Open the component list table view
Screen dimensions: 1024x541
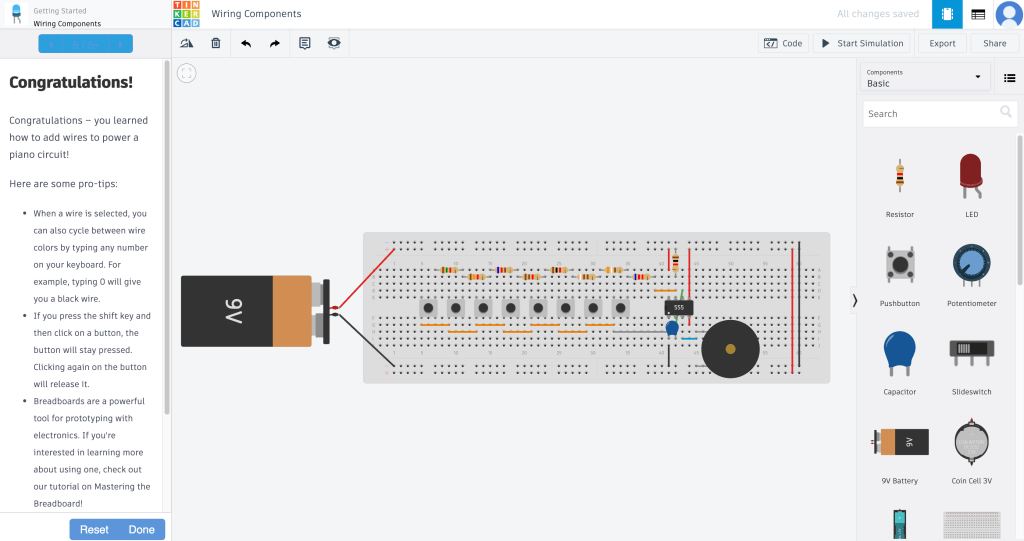click(978, 14)
